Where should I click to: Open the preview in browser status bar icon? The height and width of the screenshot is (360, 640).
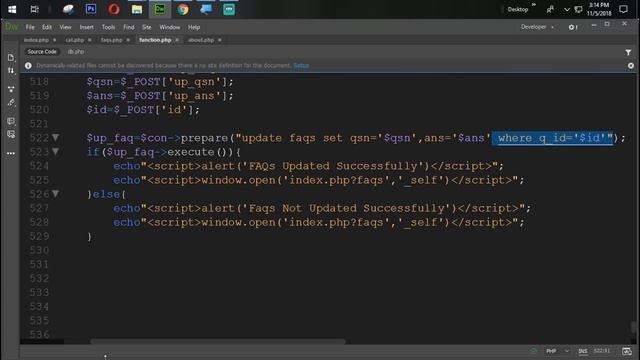click(627, 351)
